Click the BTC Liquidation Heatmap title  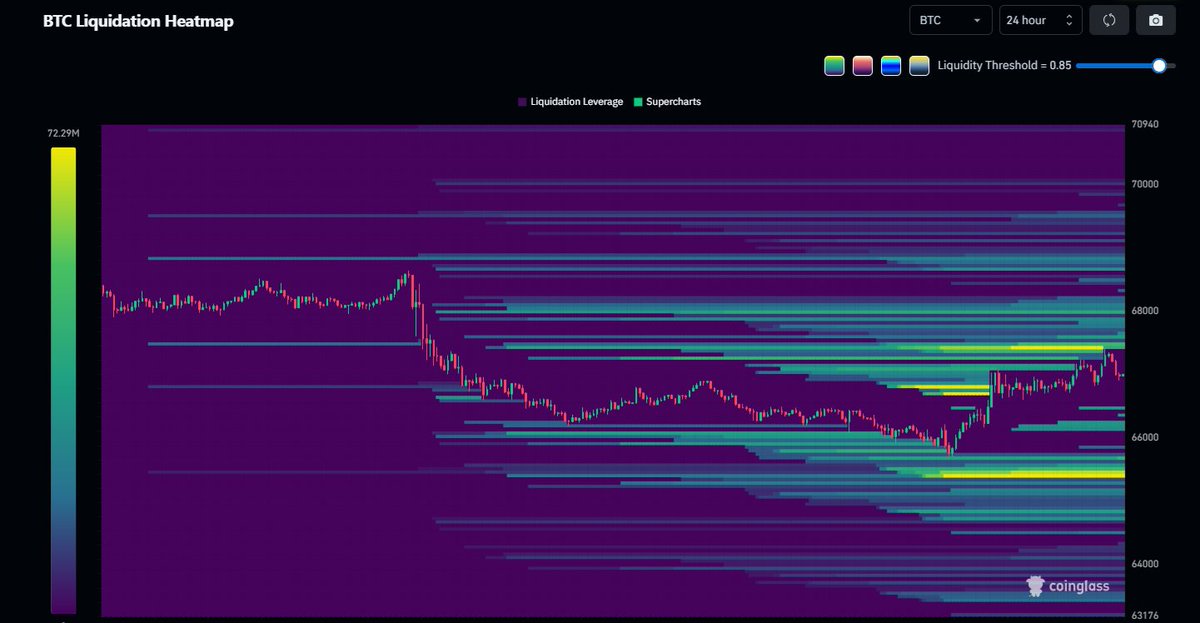(x=138, y=20)
